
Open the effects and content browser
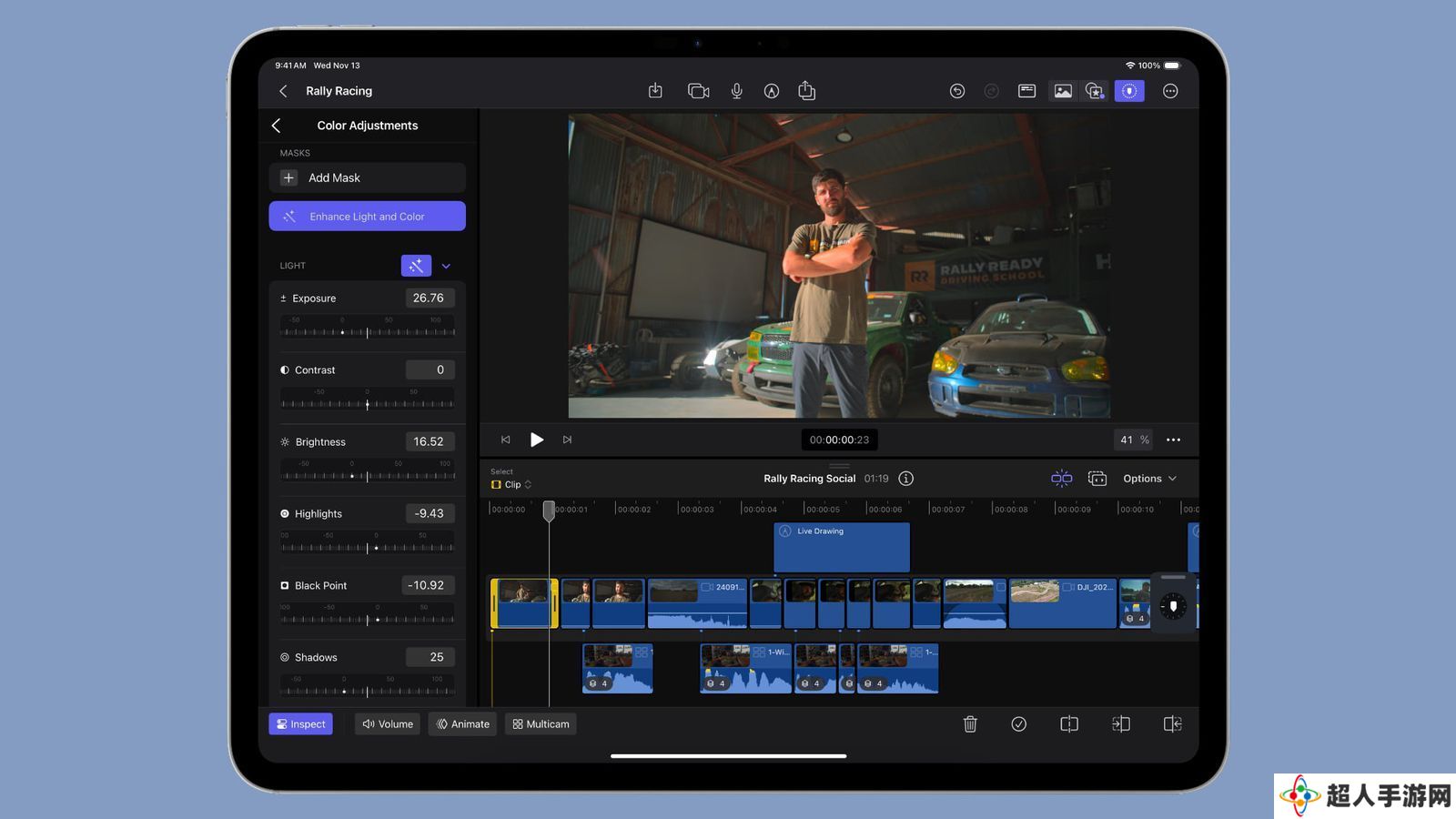(x=1095, y=91)
